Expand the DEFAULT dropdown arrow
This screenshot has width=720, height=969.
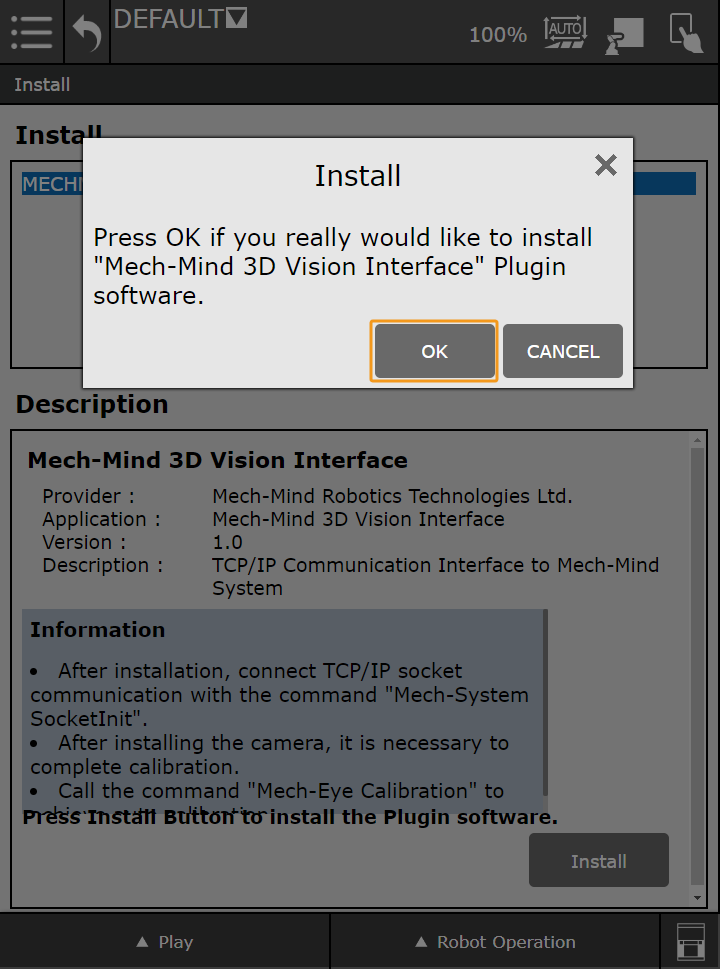[x=237, y=18]
